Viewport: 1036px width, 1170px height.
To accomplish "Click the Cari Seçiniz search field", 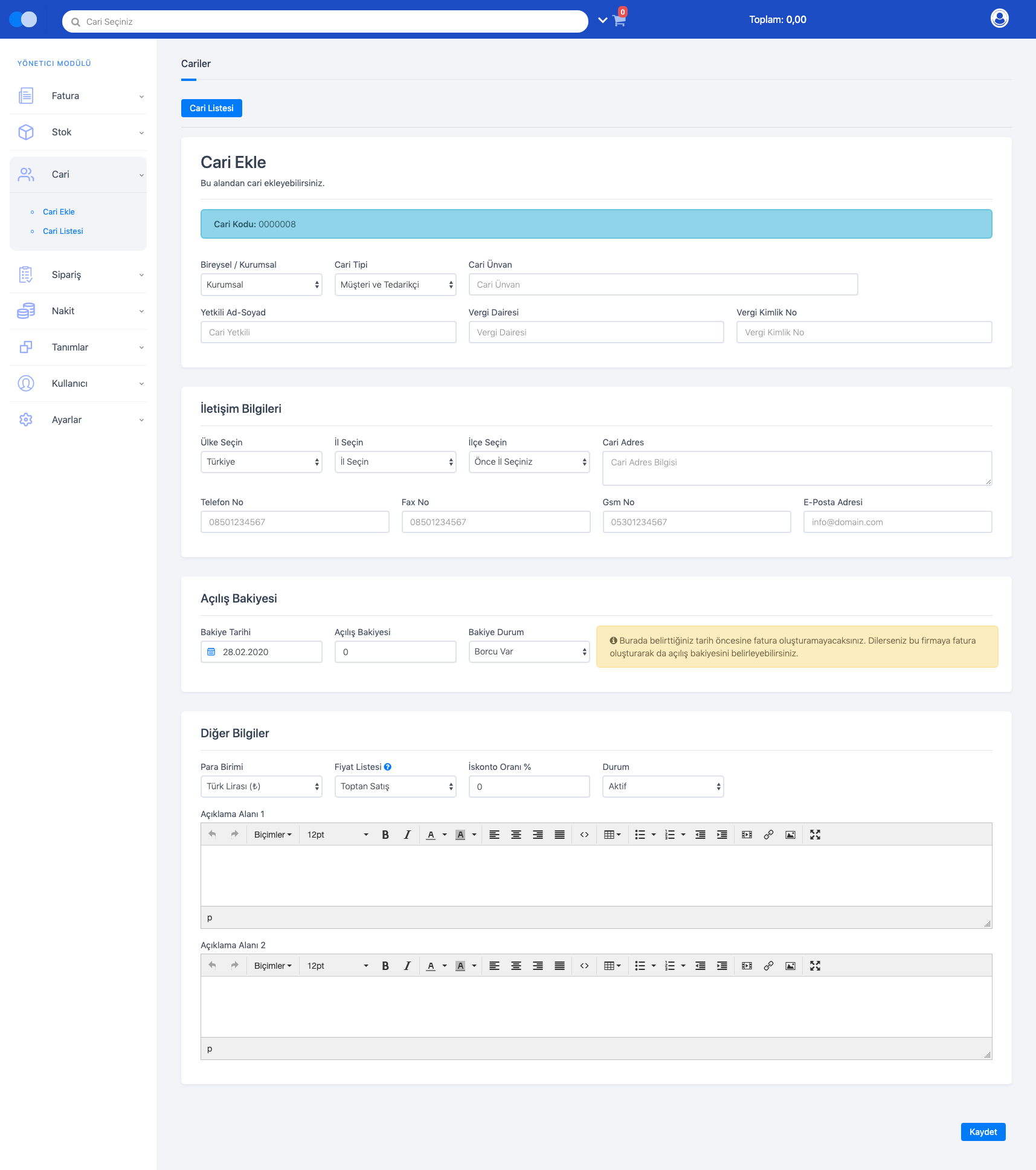I will tap(325, 22).
